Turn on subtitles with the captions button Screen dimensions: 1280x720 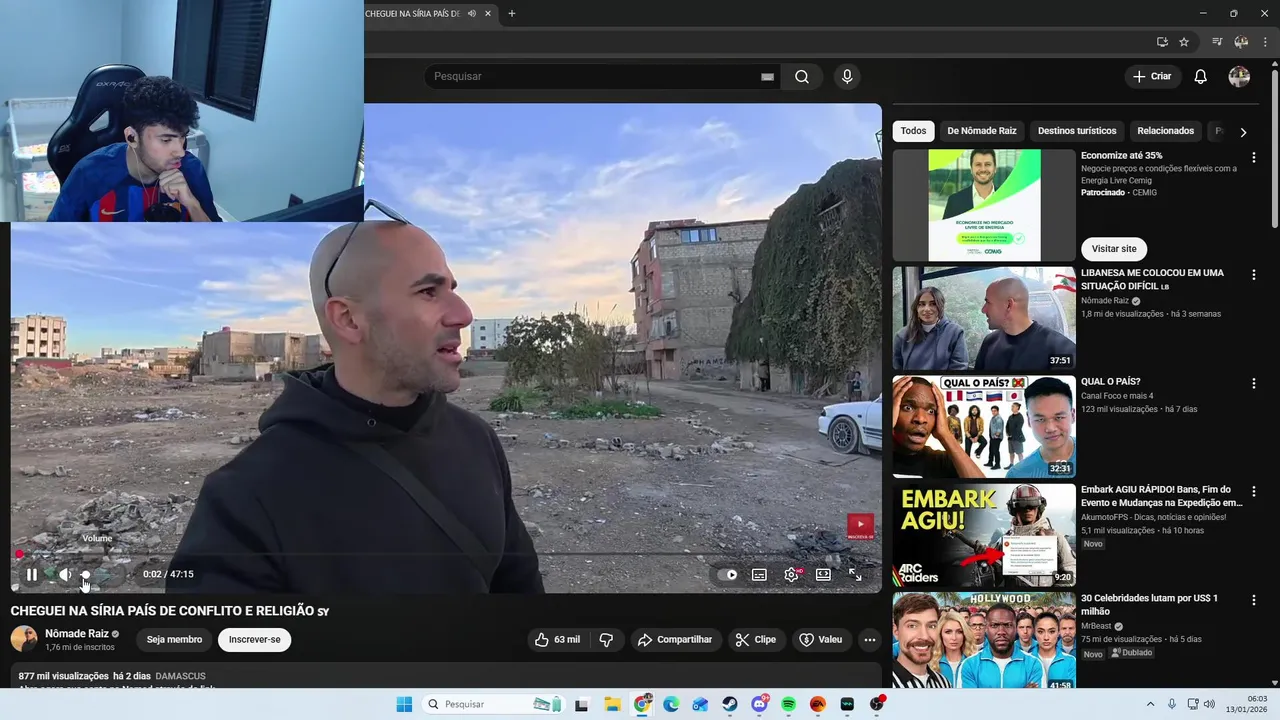pos(759,575)
